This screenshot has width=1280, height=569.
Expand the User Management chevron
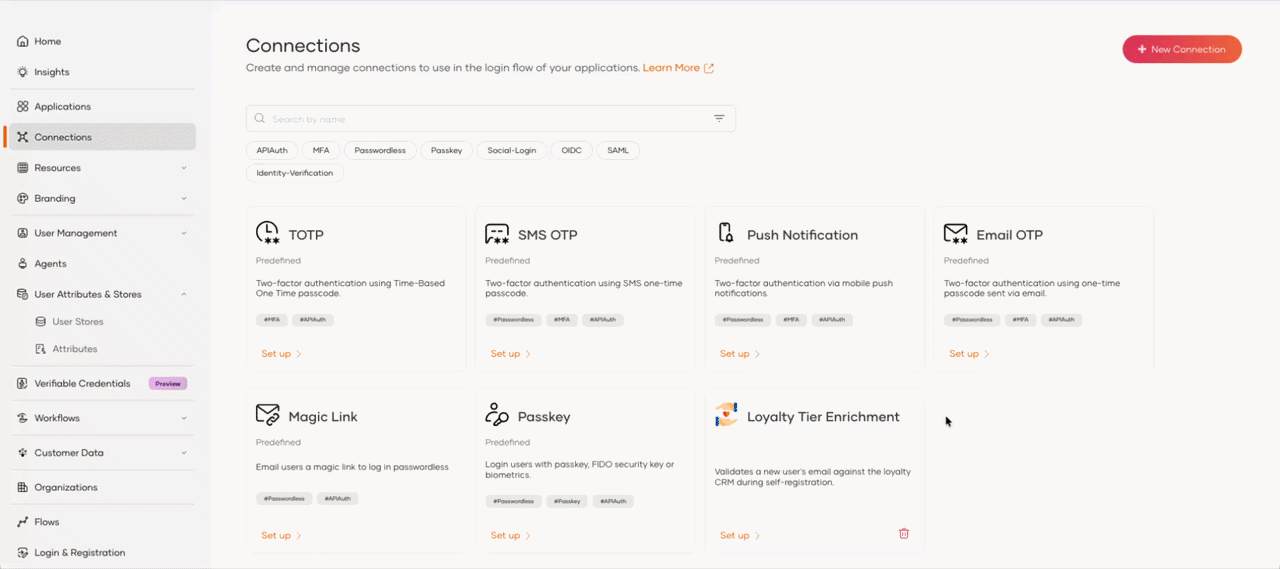tap(184, 233)
